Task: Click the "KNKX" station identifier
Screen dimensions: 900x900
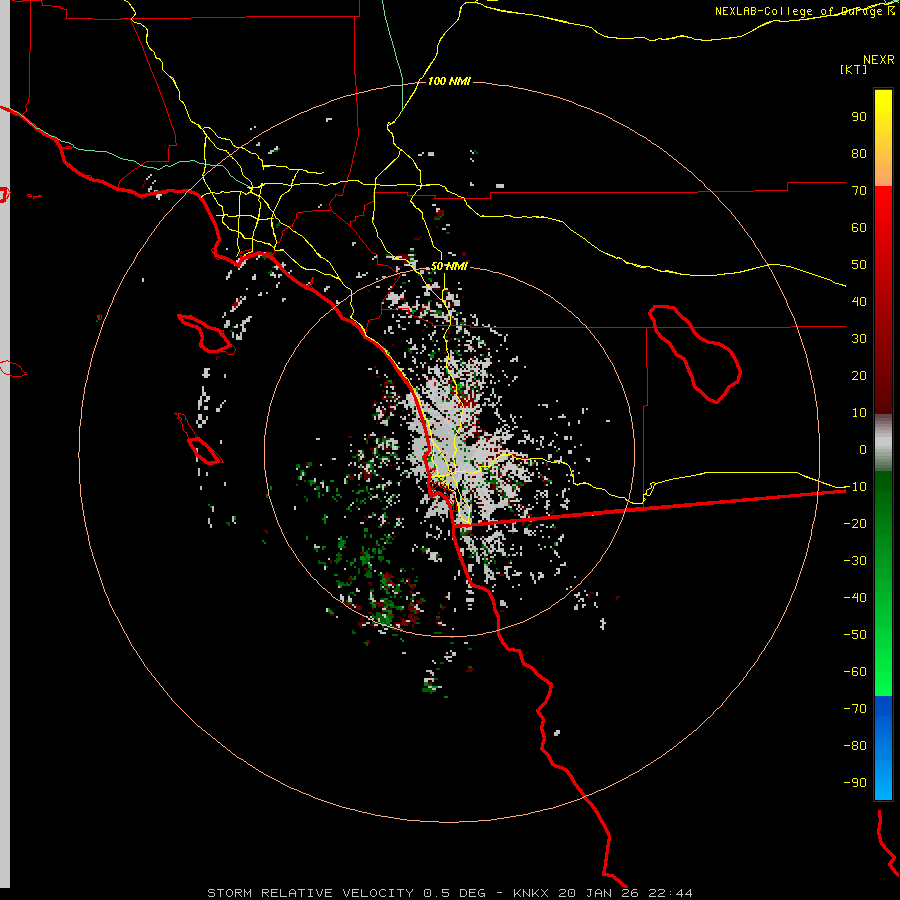Action: tap(530, 893)
